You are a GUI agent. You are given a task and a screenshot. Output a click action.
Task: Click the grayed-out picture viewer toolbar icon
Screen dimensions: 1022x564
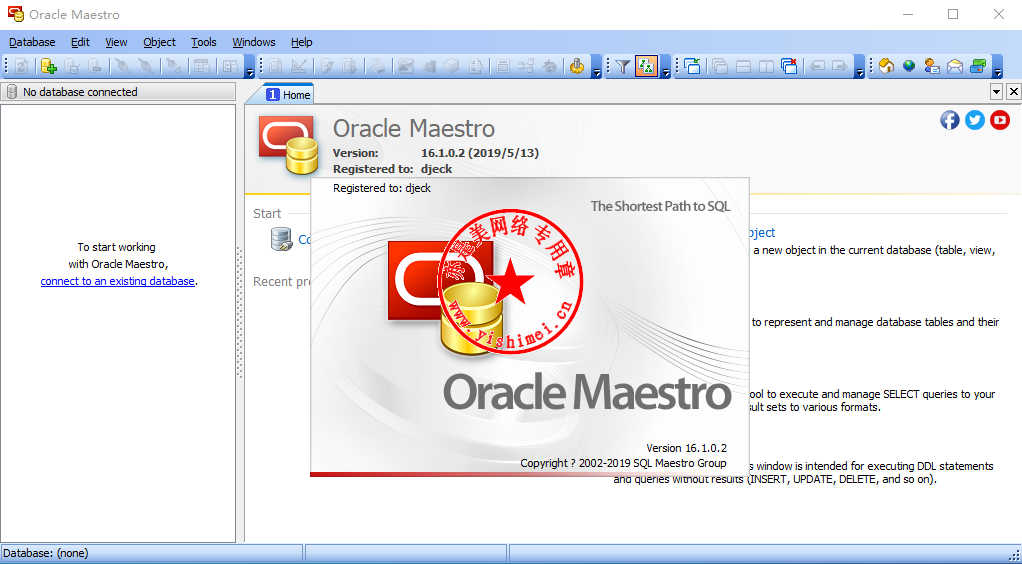[x=406, y=66]
